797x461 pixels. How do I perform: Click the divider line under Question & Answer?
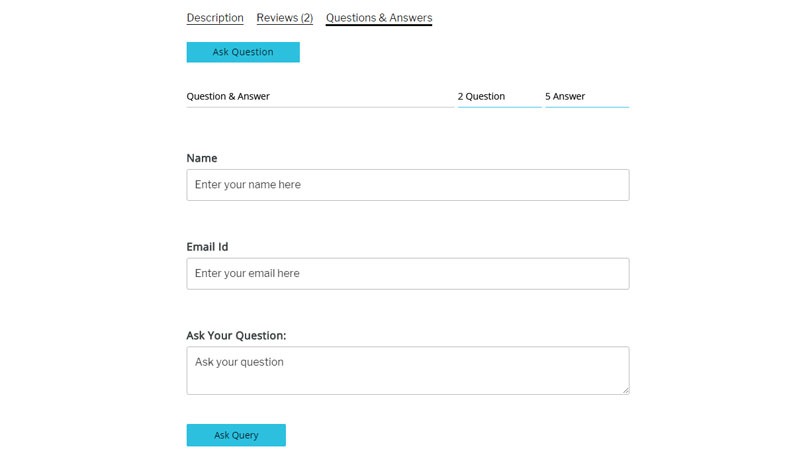point(320,107)
